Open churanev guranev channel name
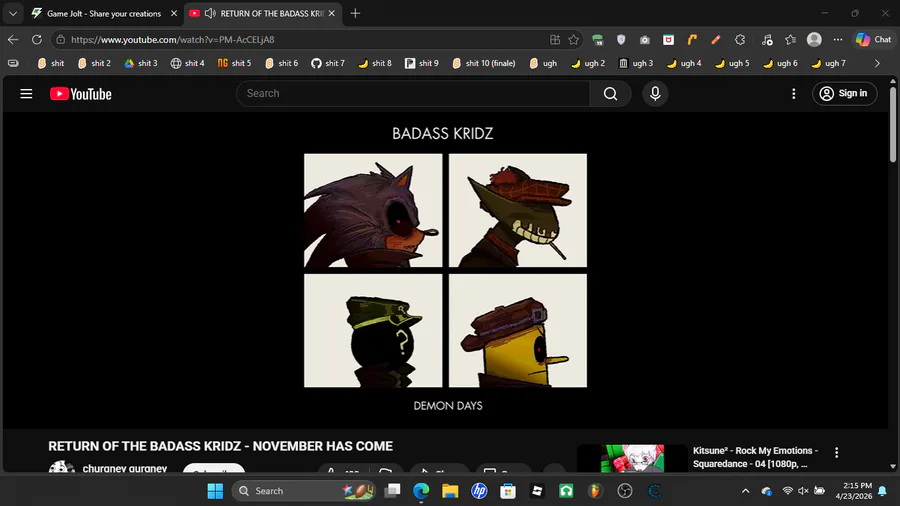The width and height of the screenshot is (900, 506). point(125,469)
